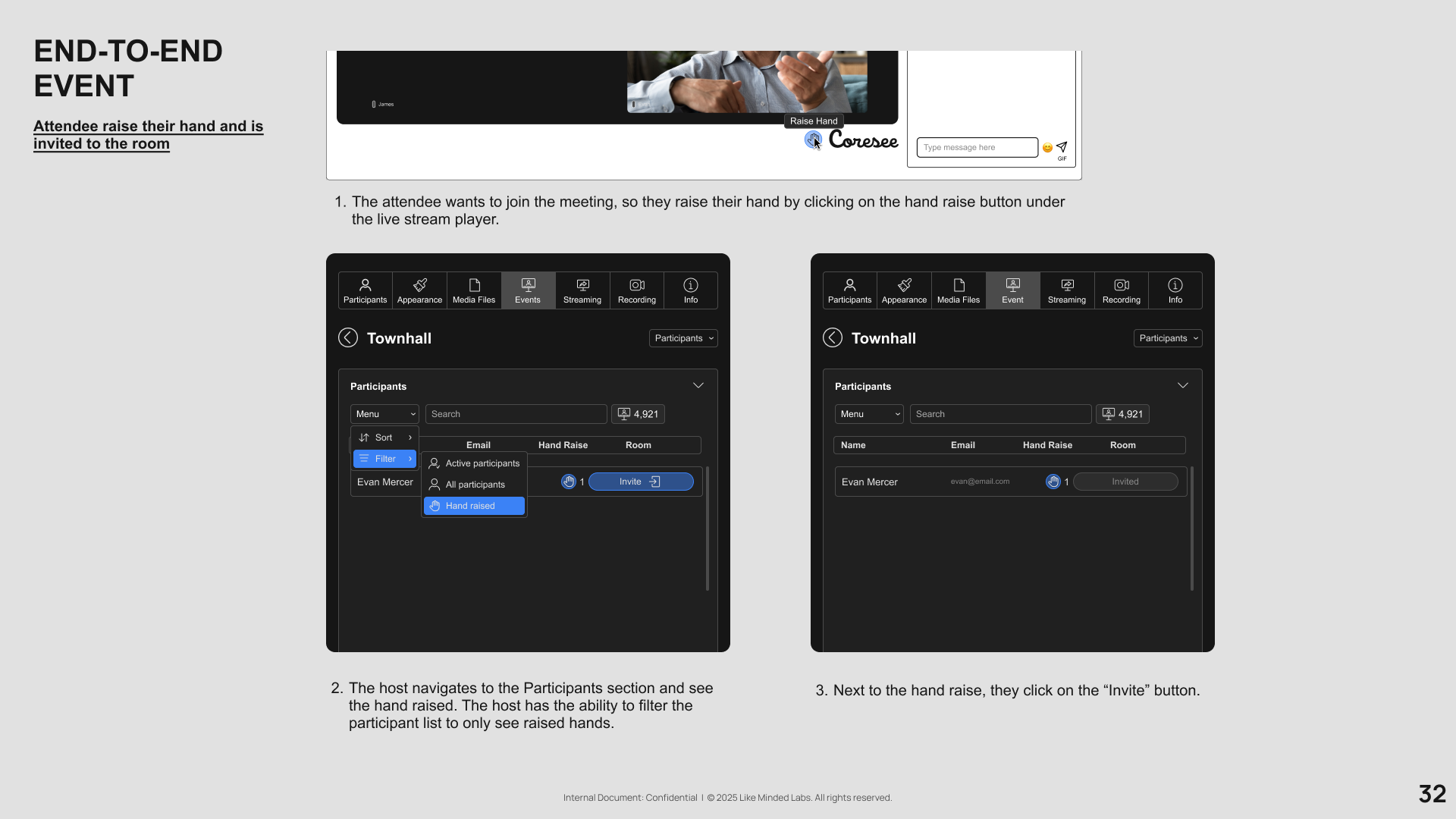
Task: Open the Appearance tab in the left panel
Action: (419, 290)
